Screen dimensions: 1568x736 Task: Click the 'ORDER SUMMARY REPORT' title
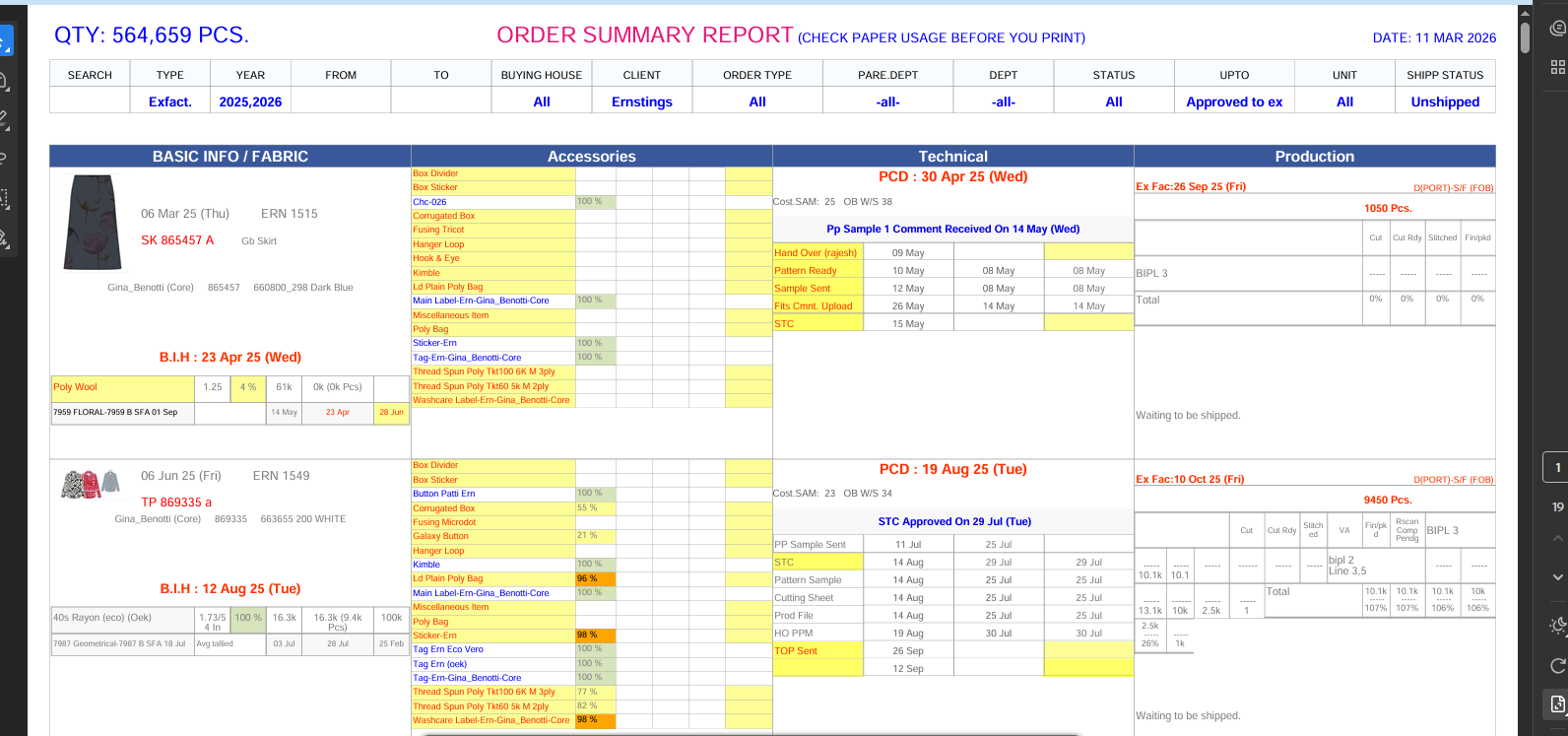[645, 35]
